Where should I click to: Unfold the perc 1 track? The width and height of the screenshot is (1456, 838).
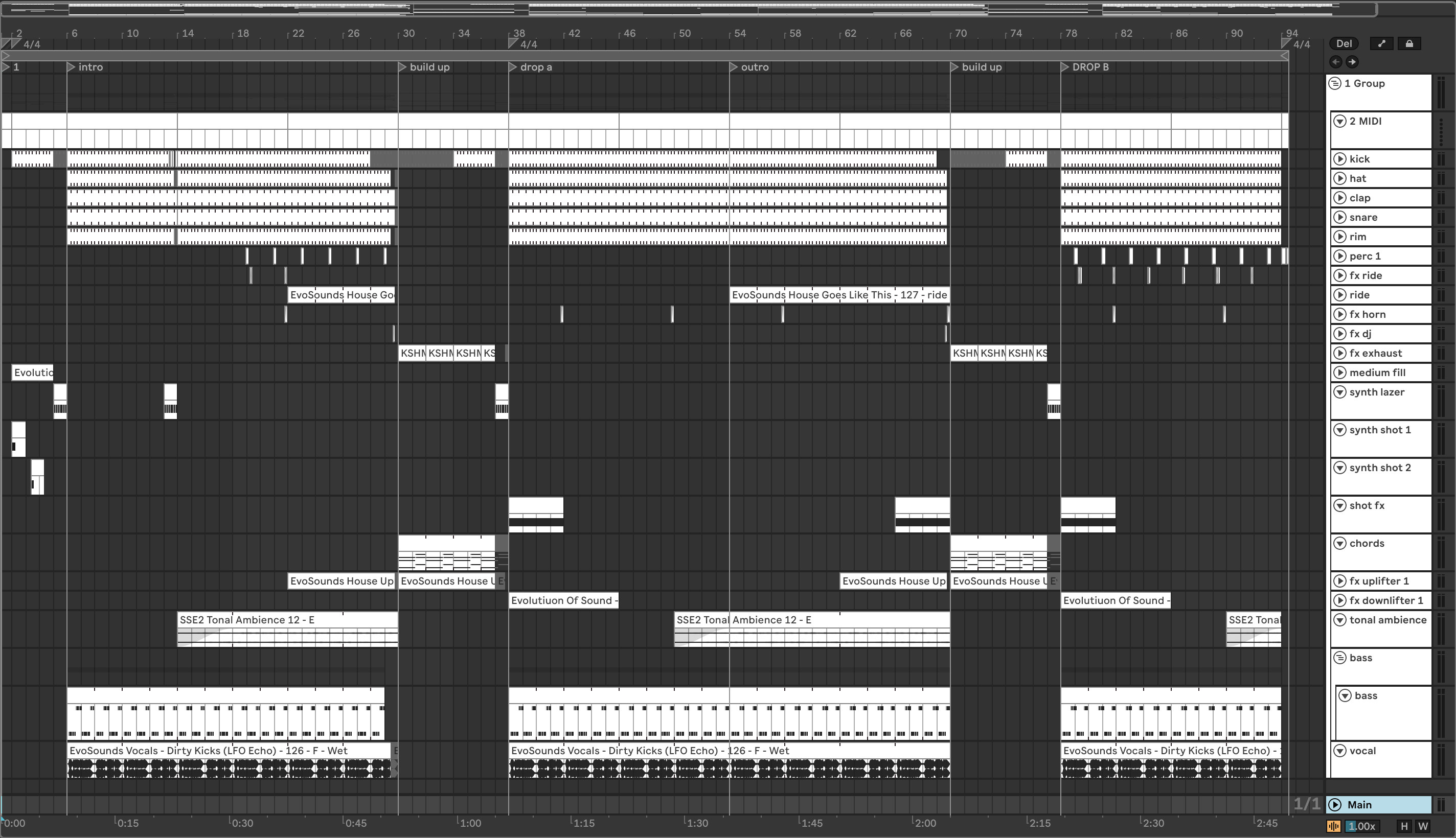(x=1340, y=256)
